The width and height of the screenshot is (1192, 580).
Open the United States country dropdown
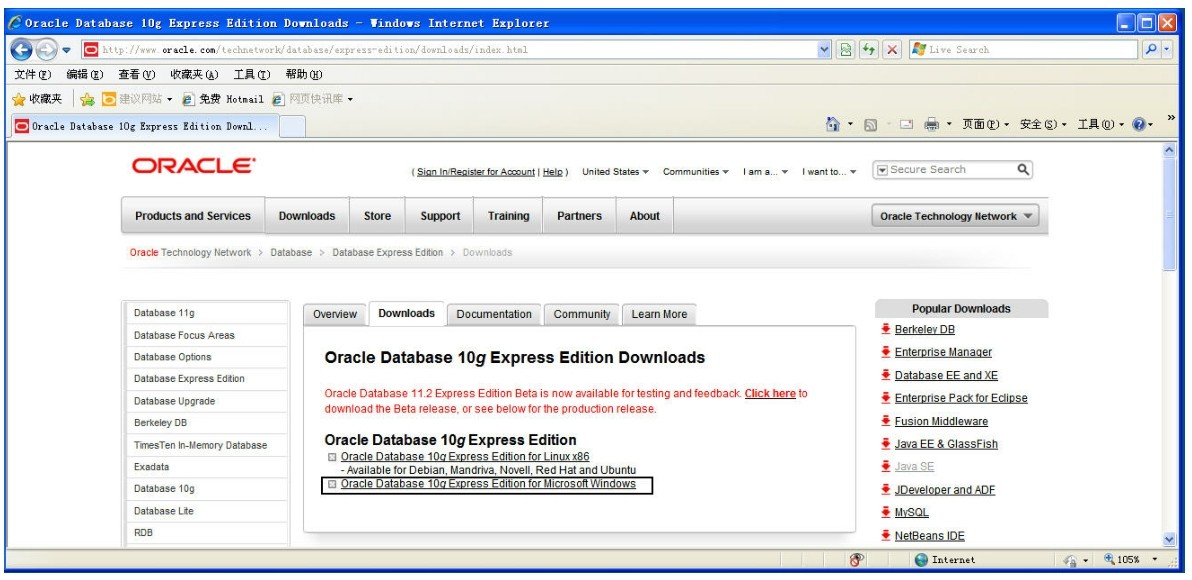coord(615,172)
